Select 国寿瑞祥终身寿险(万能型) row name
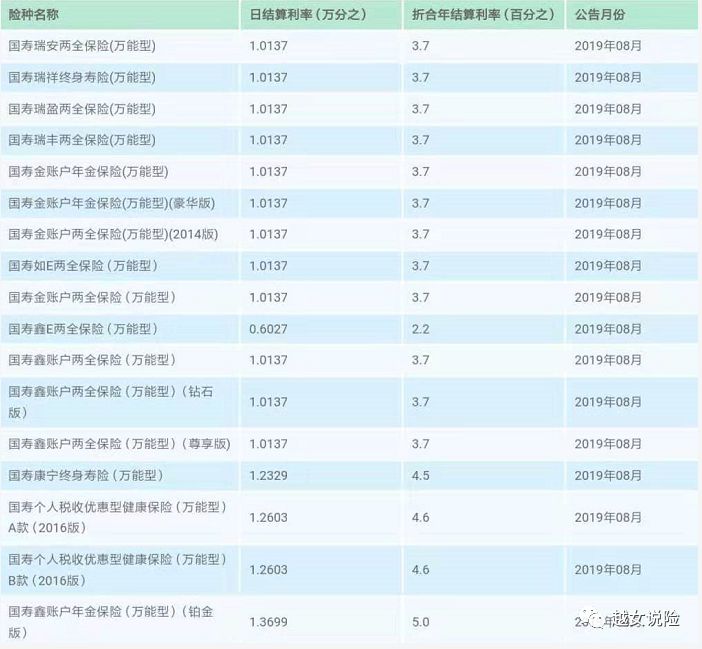 pyautogui.click(x=82, y=77)
